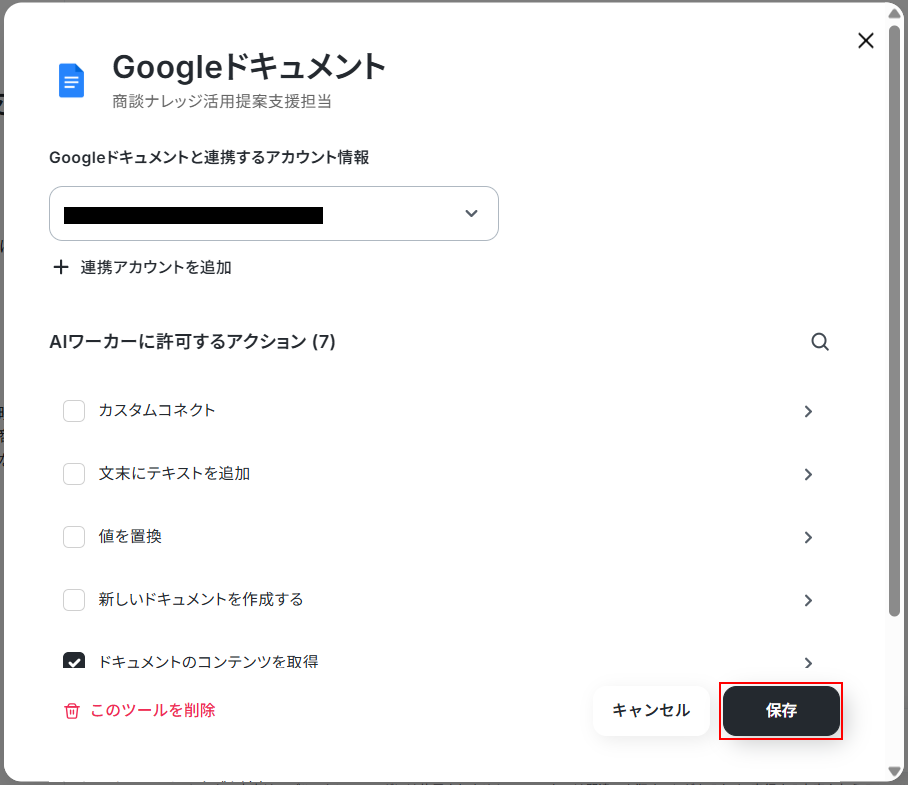
Task: Click the キャンセル button
Action: coord(651,711)
